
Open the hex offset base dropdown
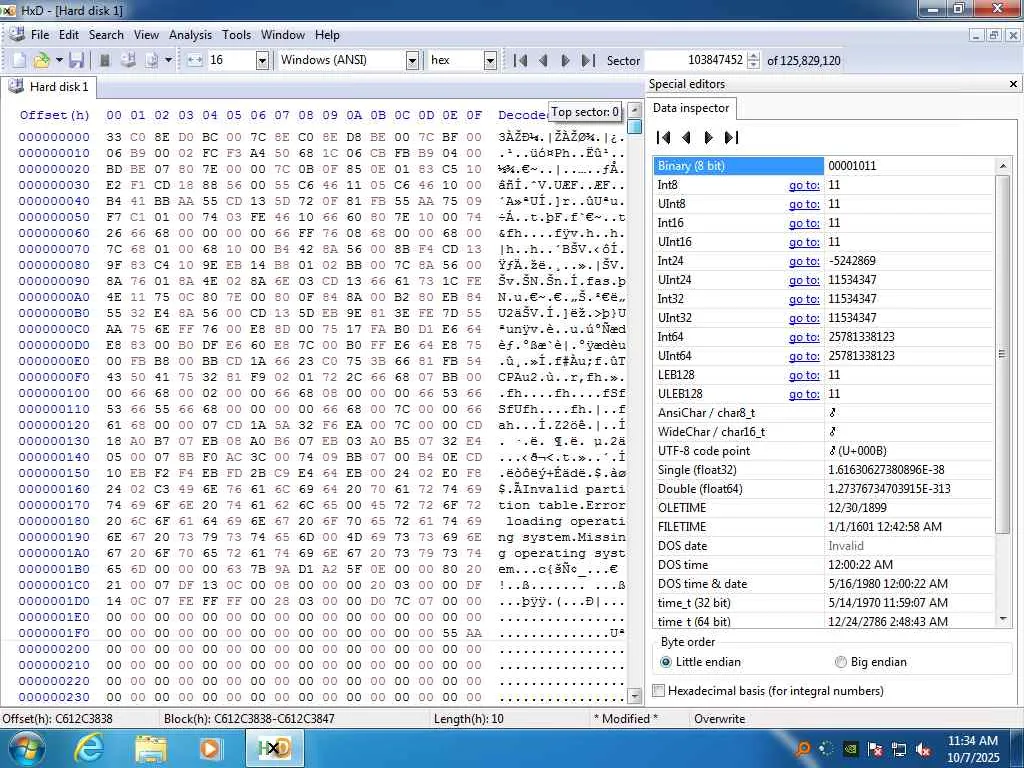point(490,61)
